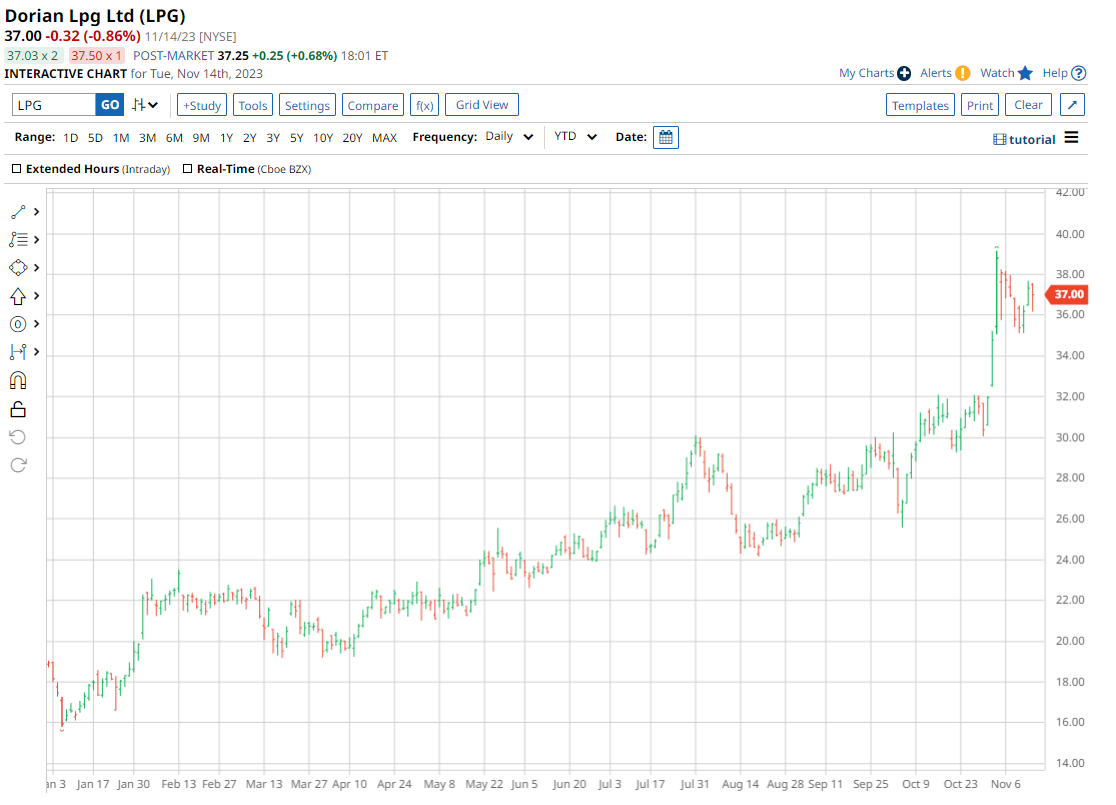Click the LPG symbol input field
Screen dimensions: 1116x805
point(53,105)
